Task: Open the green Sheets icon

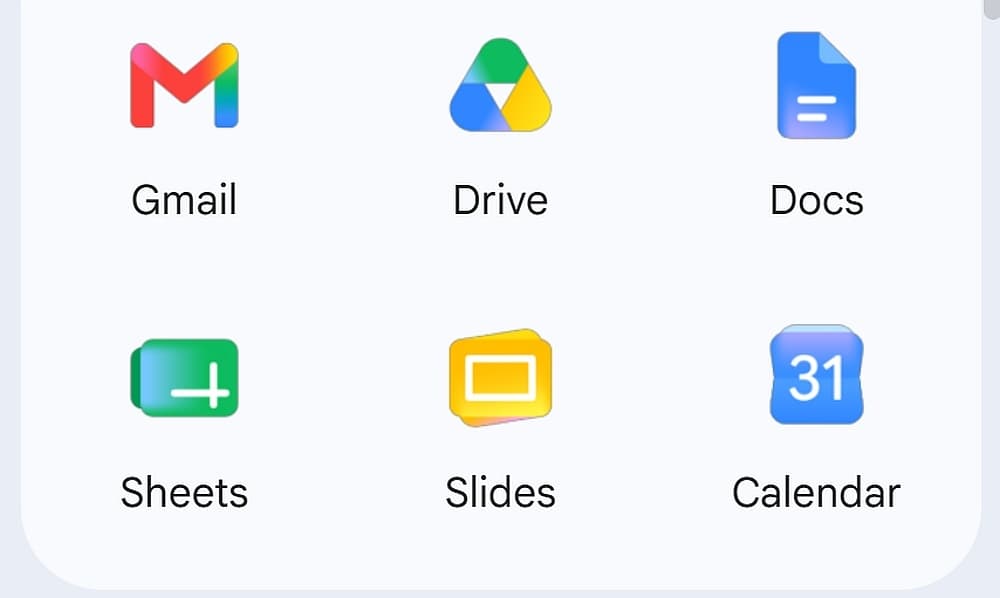Action: (184, 378)
